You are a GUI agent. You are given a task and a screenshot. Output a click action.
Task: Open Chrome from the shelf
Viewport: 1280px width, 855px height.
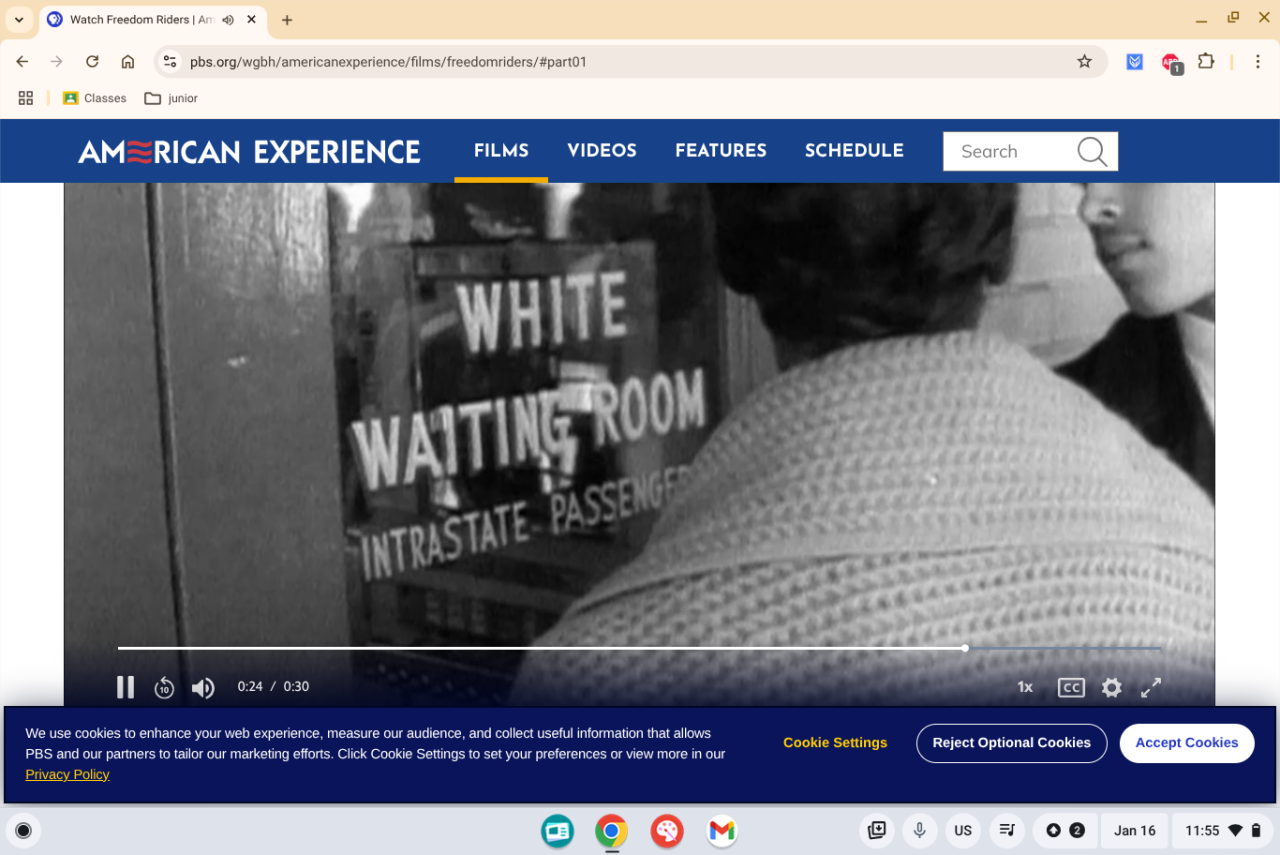pos(611,831)
